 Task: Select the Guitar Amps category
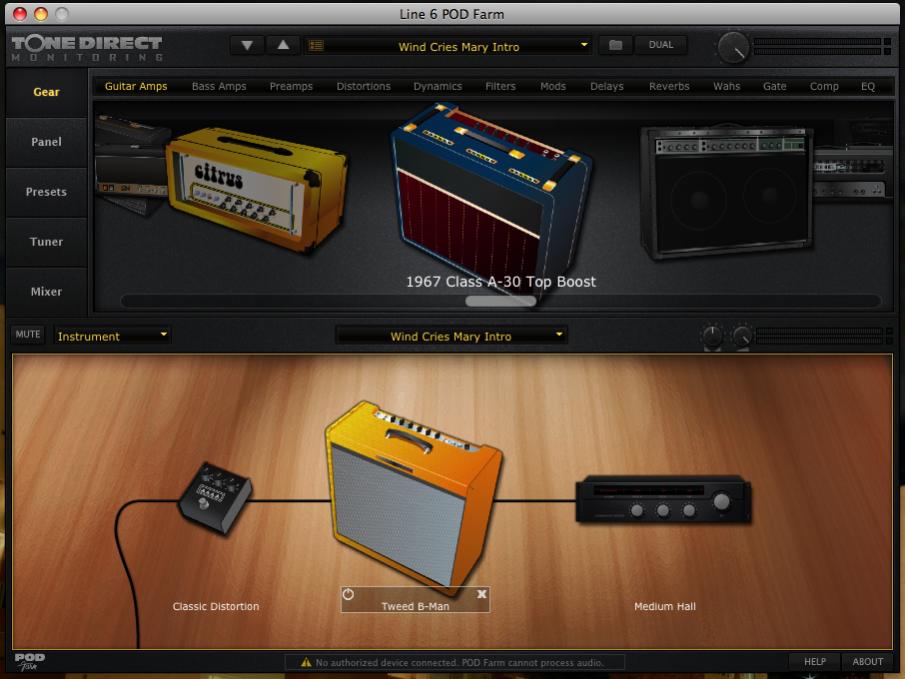pos(136,87)
